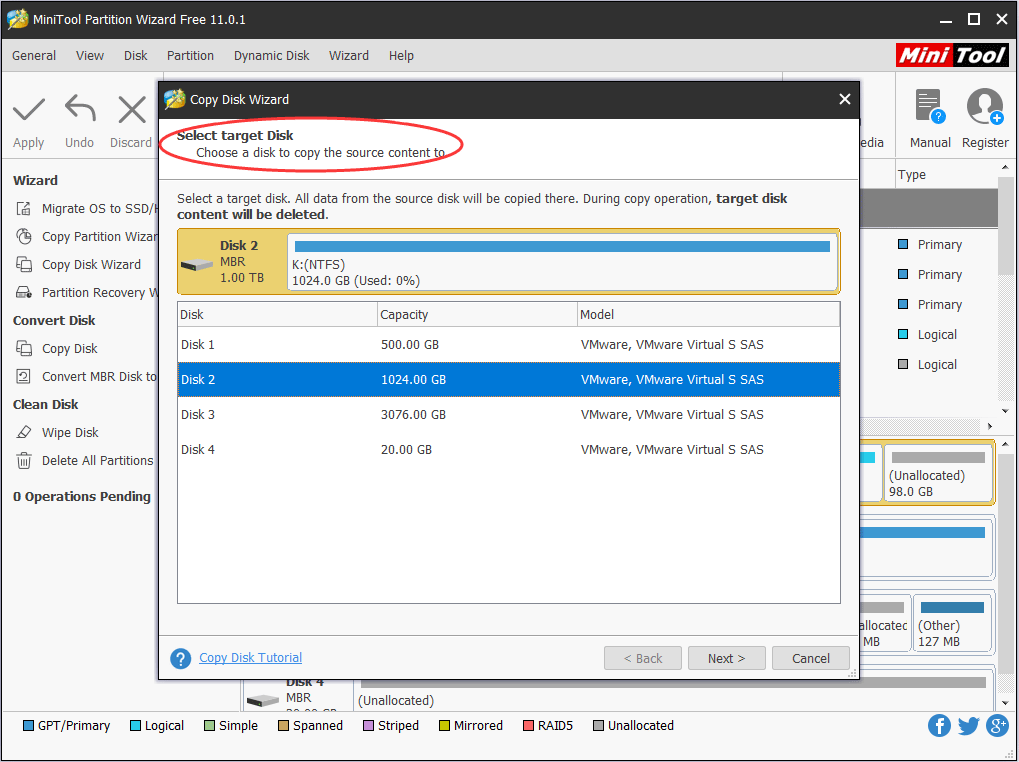Click the Spanned legend swatch
This screenshot has width=1019, height=762.
(283, 726)
